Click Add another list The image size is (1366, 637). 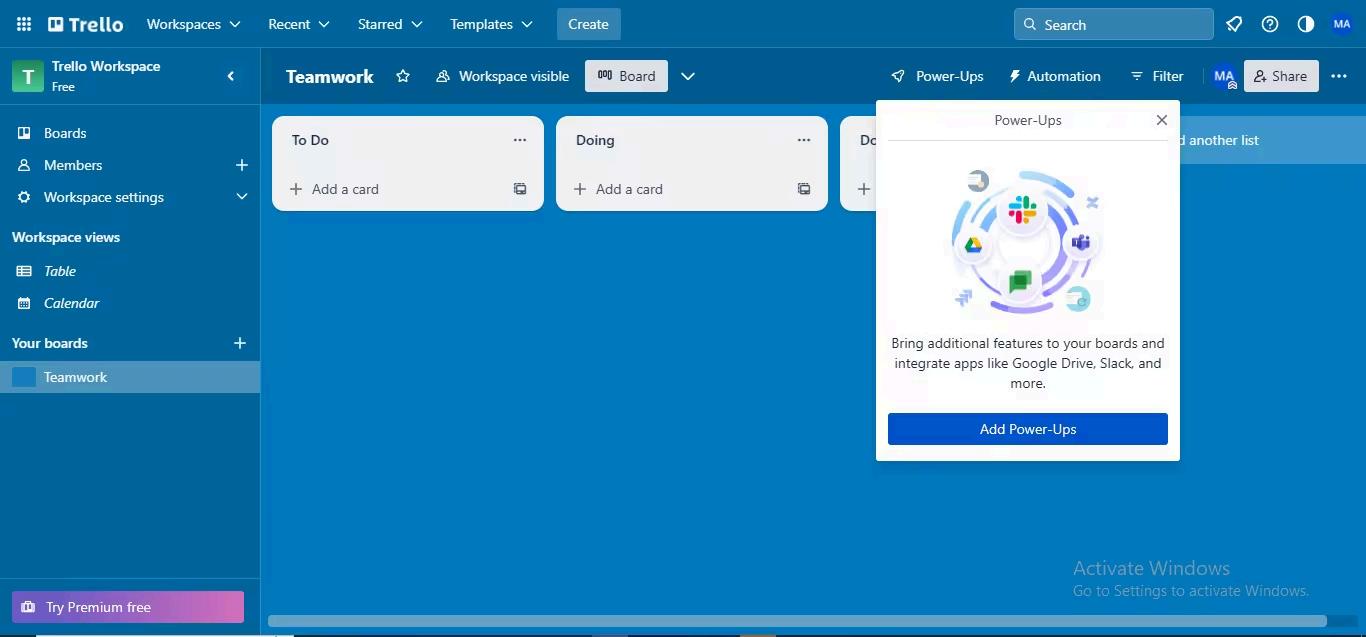(x=1270, y=140)
